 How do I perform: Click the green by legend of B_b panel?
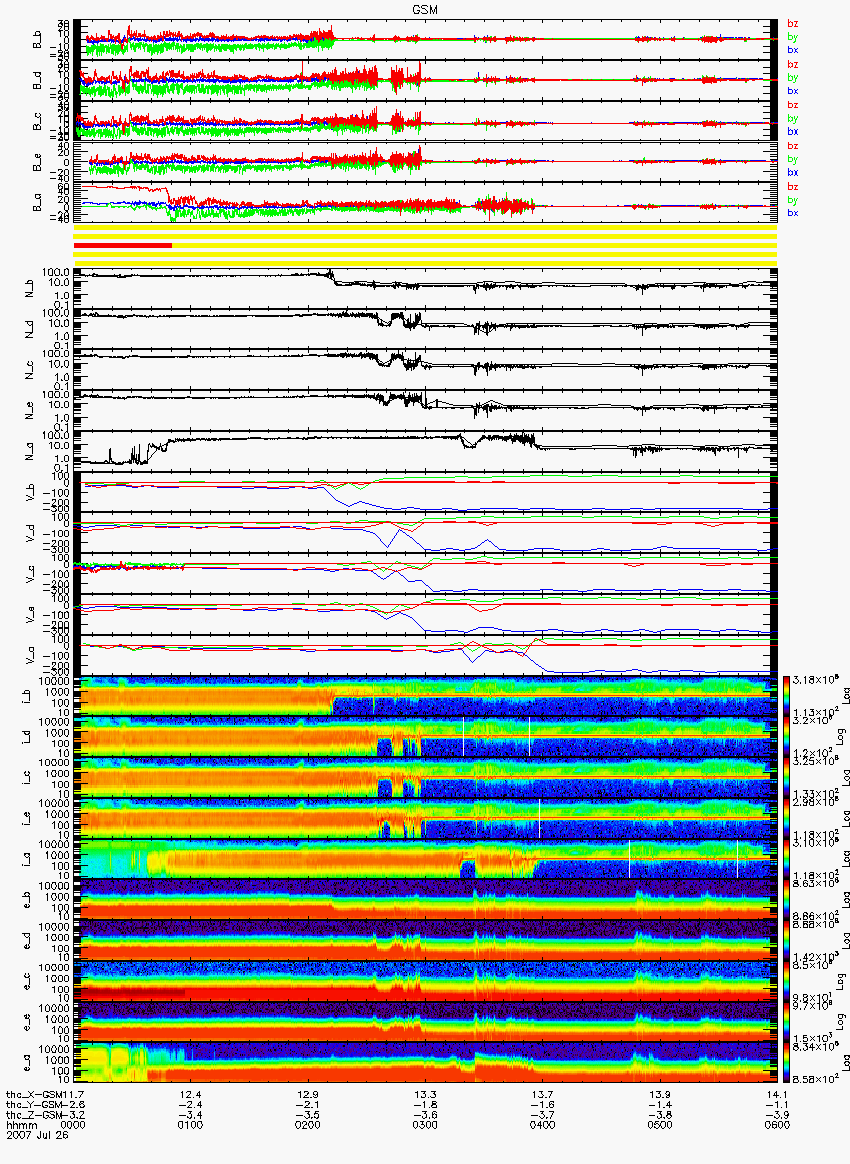(792, 37)
